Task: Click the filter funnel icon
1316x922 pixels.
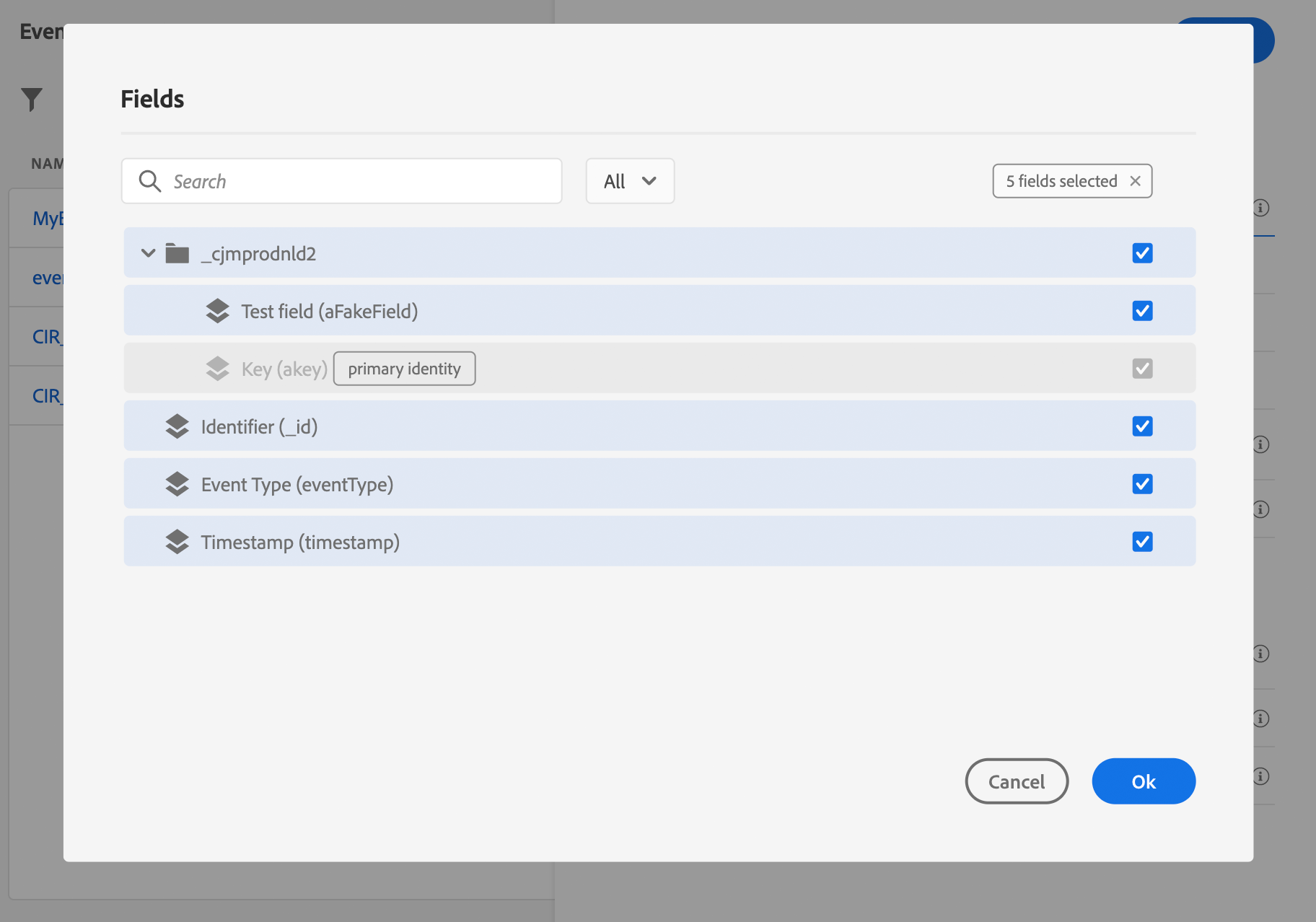Action: (x=32, y=100)
